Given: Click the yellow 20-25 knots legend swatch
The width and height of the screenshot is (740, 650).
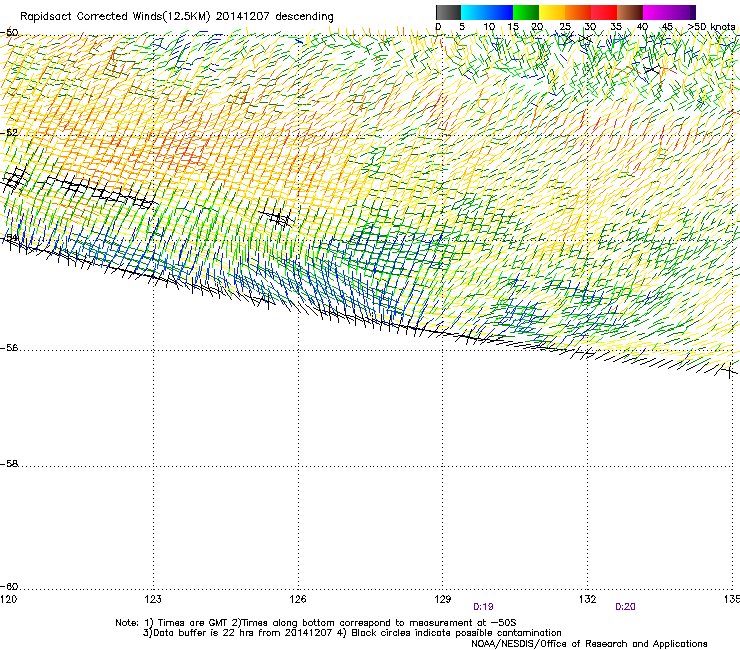Looking at the screenshot, I should click(x=552, y=12).
